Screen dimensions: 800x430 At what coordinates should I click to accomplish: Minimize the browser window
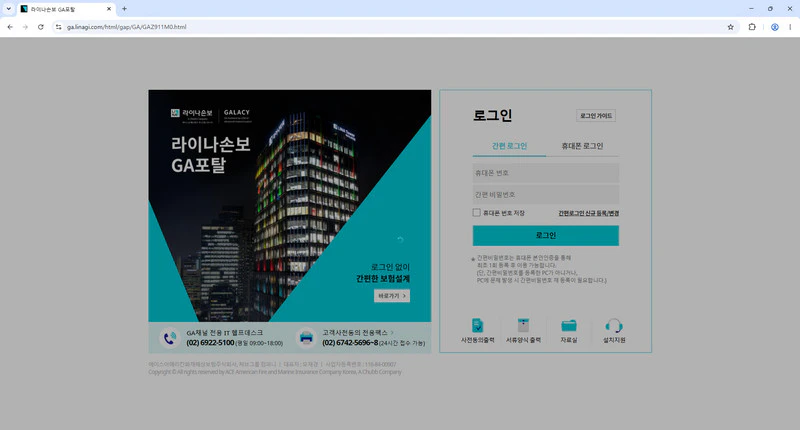point(751,9)
